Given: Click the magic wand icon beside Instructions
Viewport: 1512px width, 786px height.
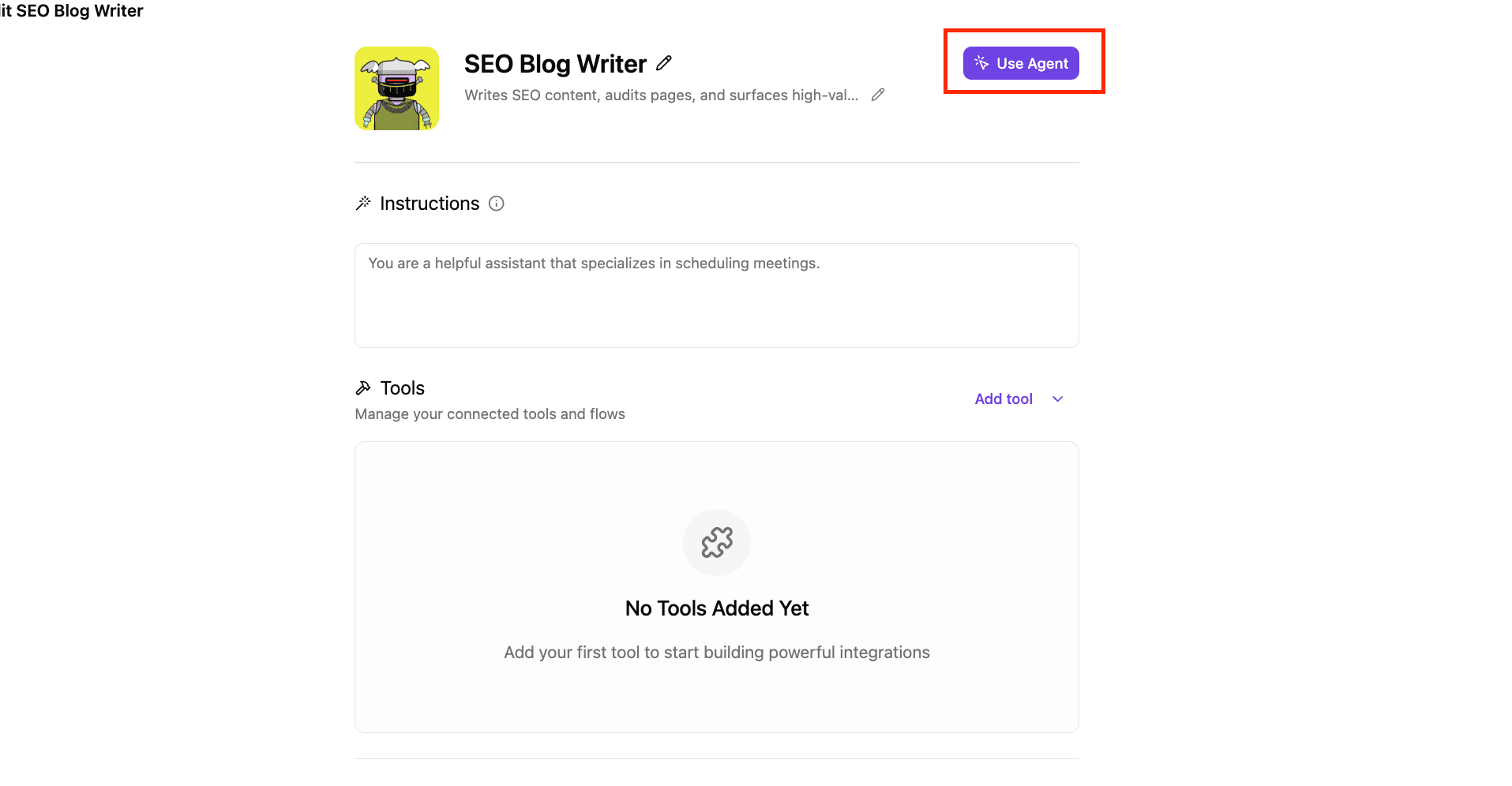Looking at the screenshot, I should [x=363, y=204].
